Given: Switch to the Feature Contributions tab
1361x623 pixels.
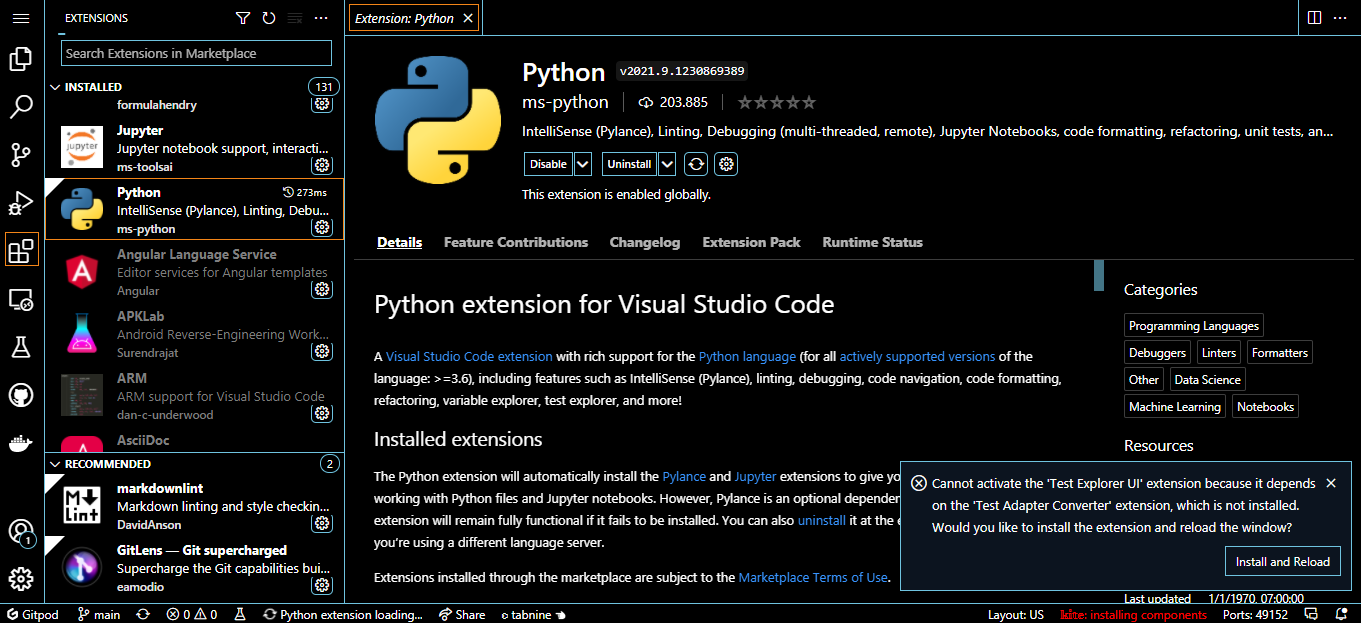Looking at the screenshot, I should (516, 242).
